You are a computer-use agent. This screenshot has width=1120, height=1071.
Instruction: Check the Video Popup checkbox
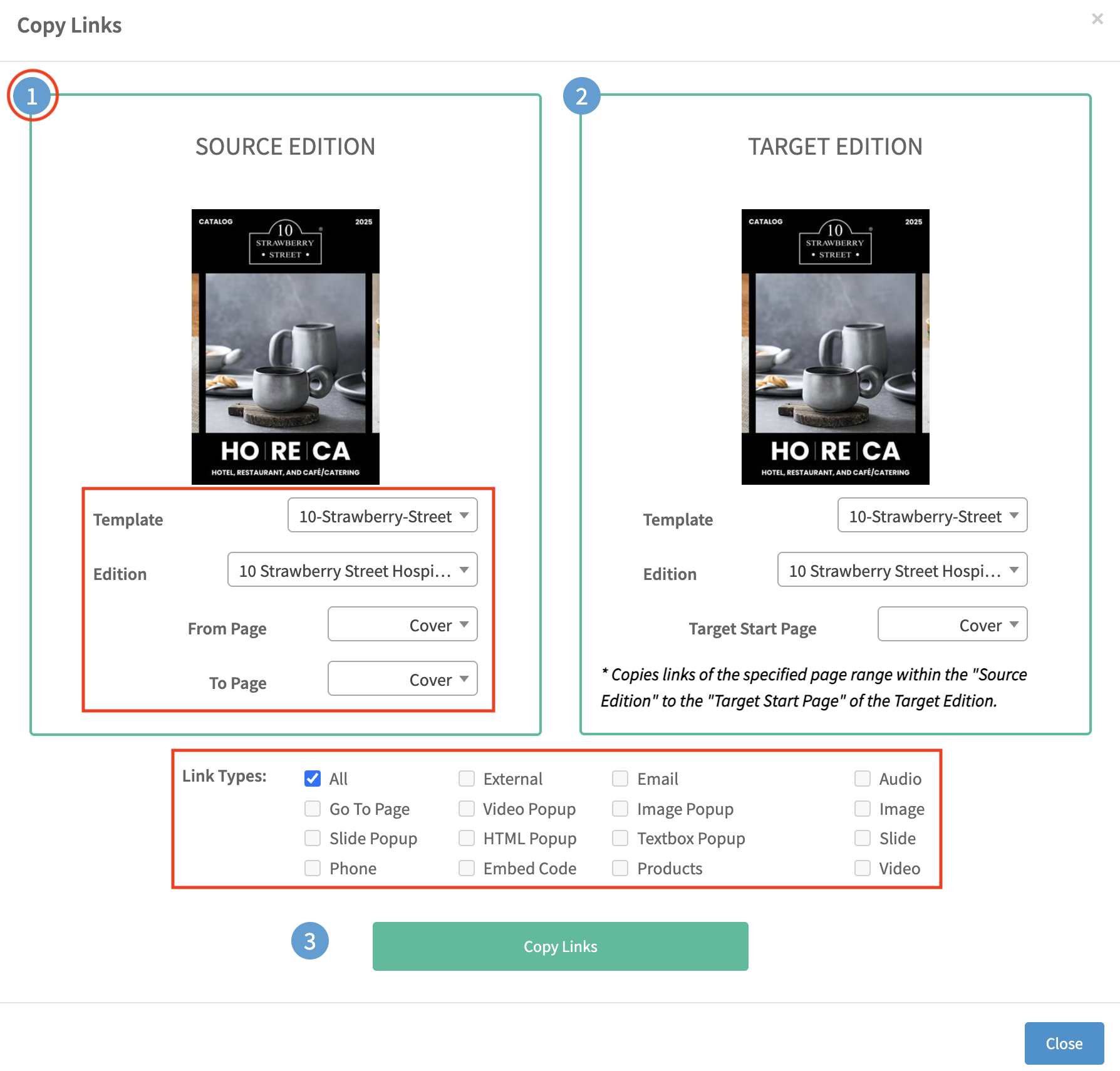[467, 809]
